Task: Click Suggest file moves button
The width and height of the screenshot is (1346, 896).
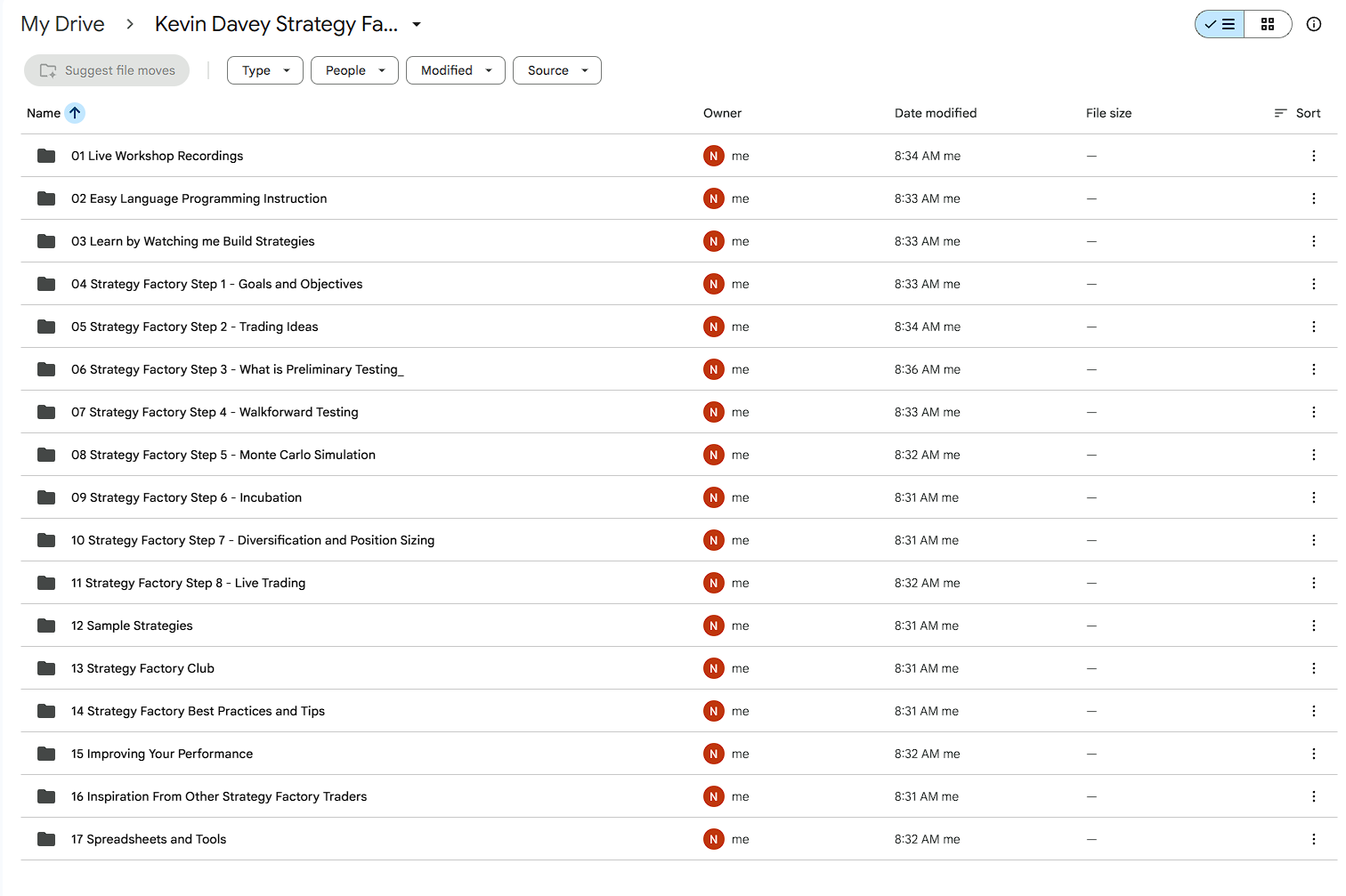Action: (x=107, y=70)
